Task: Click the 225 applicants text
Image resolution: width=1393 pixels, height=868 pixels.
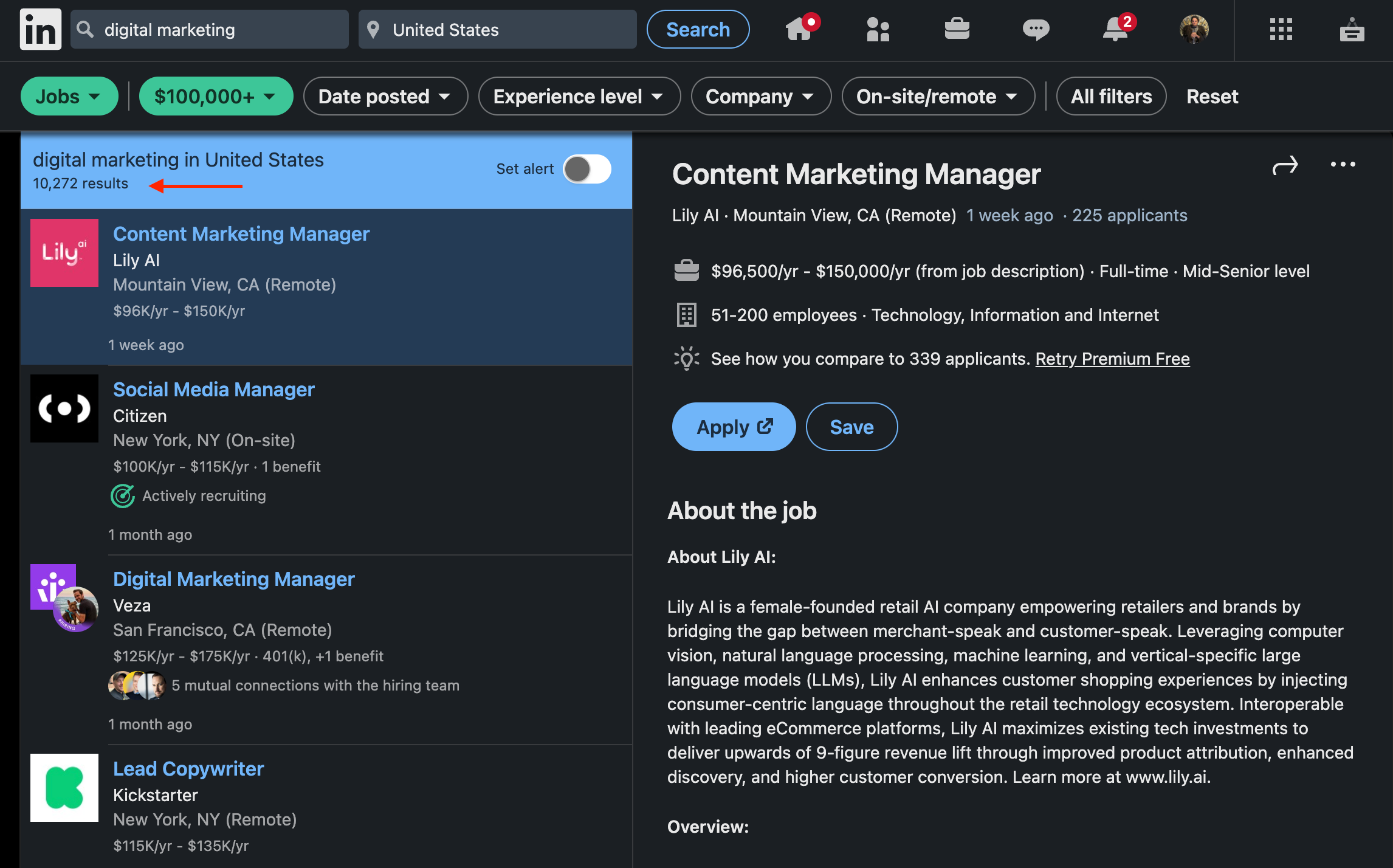Action: [x=1129, y=215]
